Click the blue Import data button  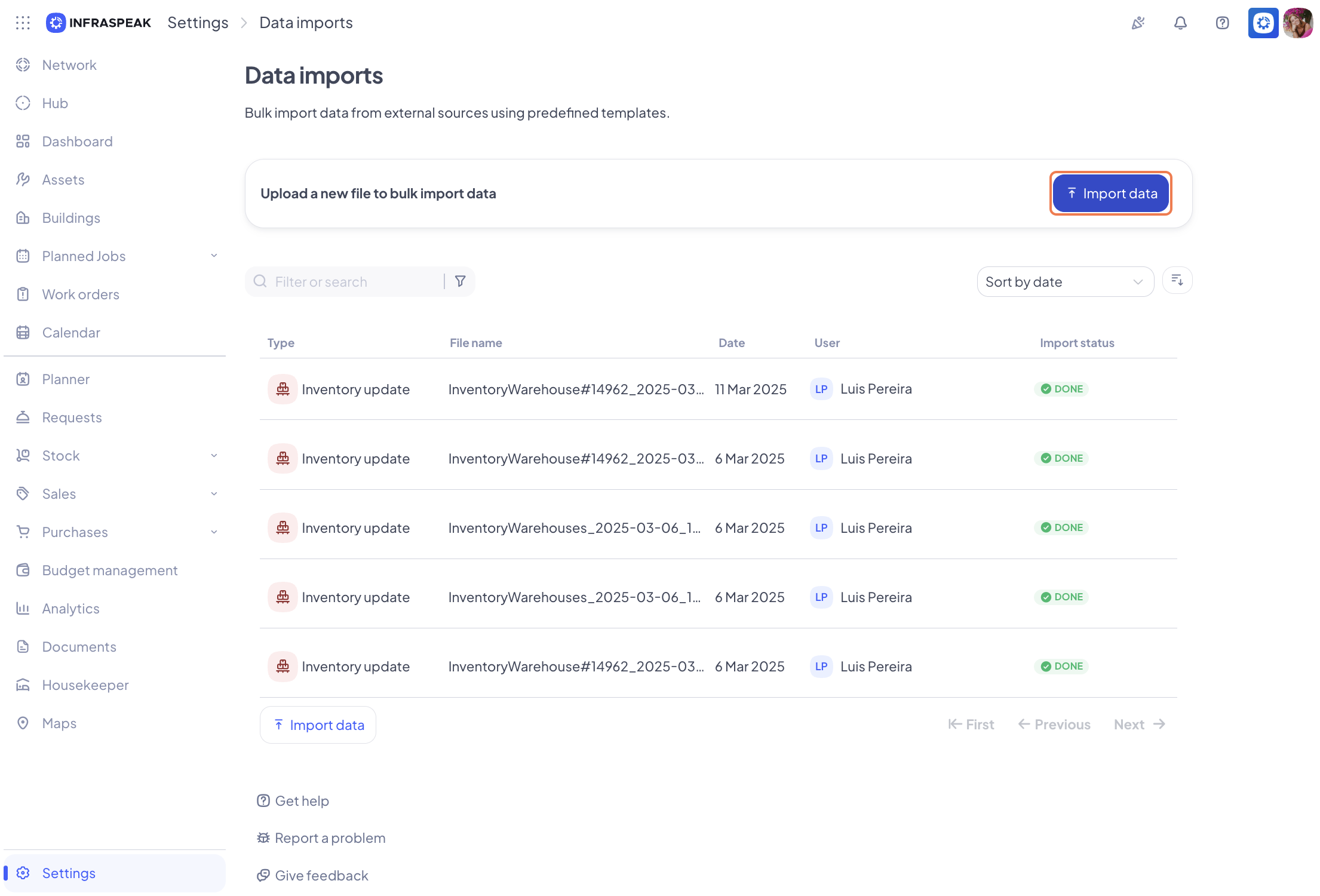coord(1110,194)
